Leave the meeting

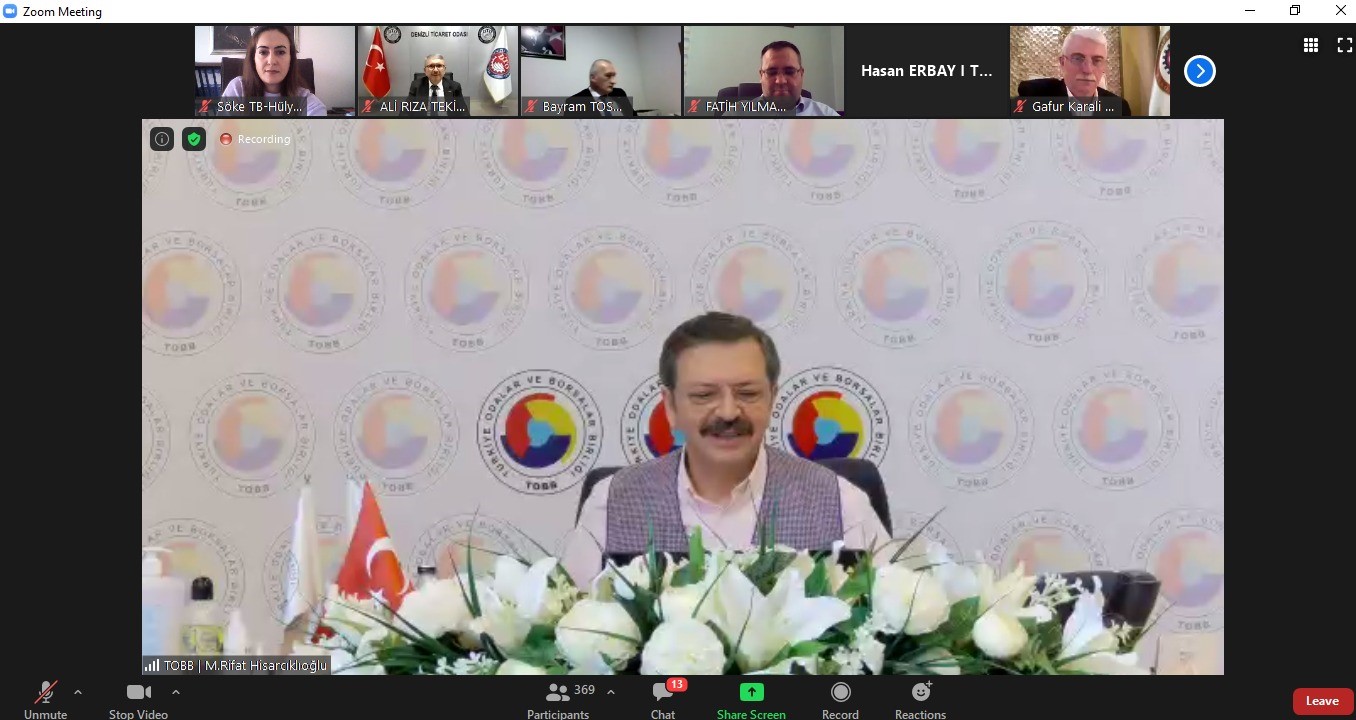(x=1322, y=701)
